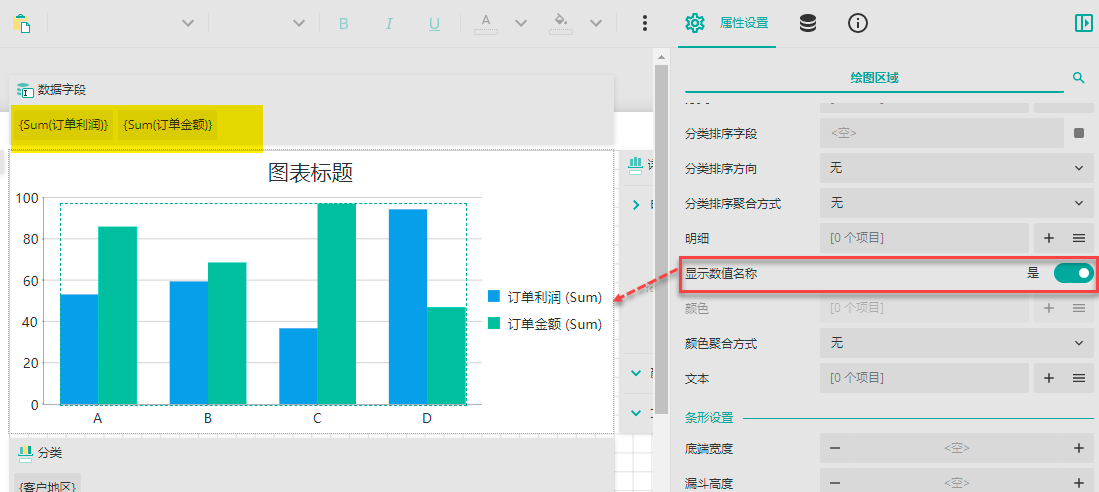The image size is (1099, 492).
Task: Click the paste clipboard icon
Action: (22, 23)
